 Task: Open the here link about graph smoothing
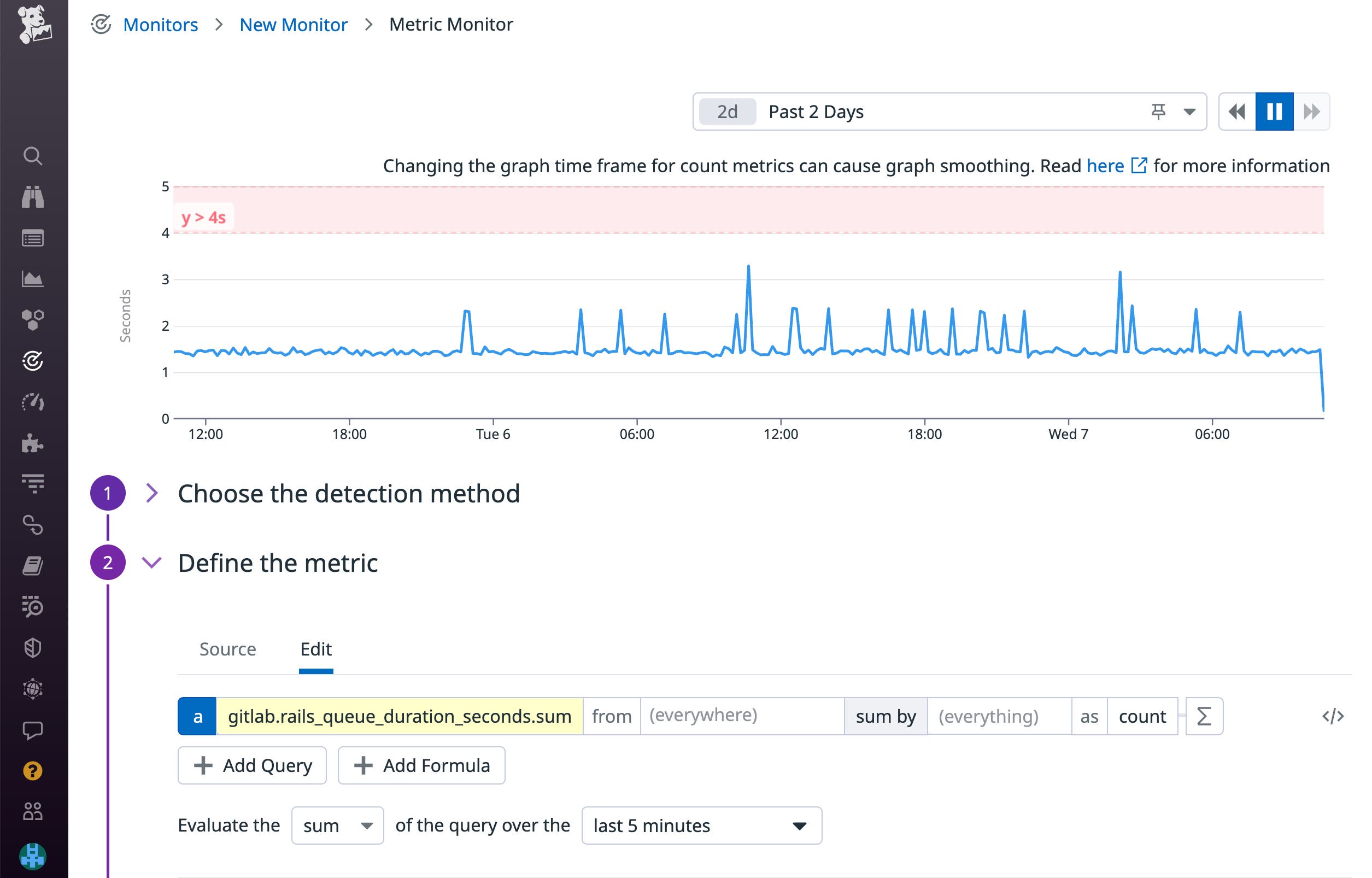click(1105, 165)
